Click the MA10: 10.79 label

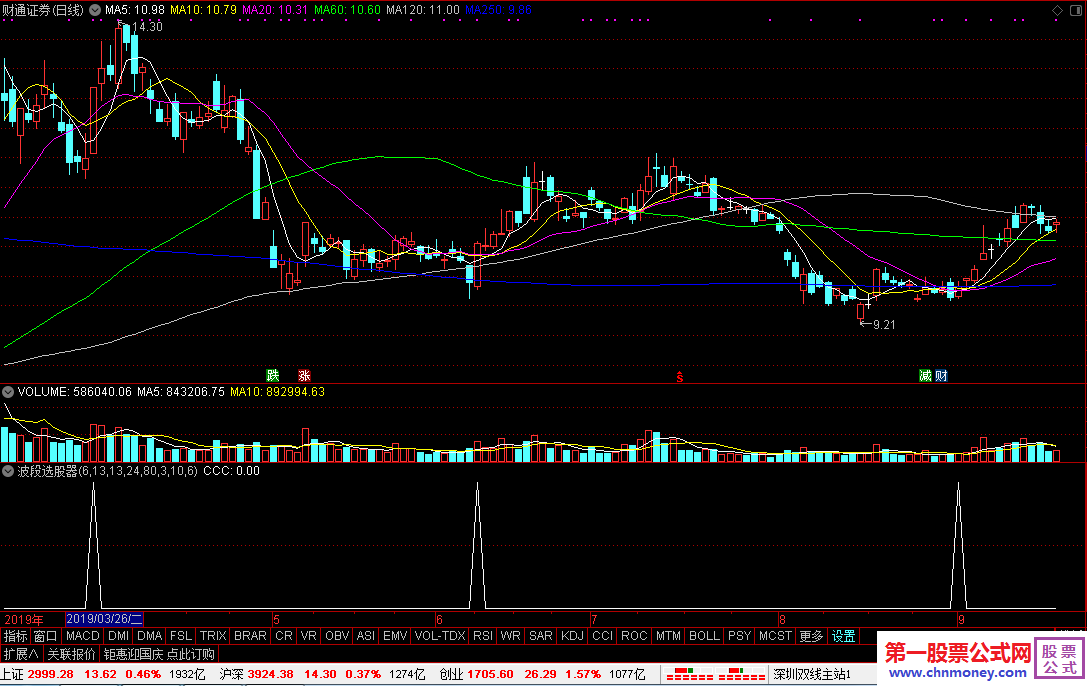[x=203, y=10]
